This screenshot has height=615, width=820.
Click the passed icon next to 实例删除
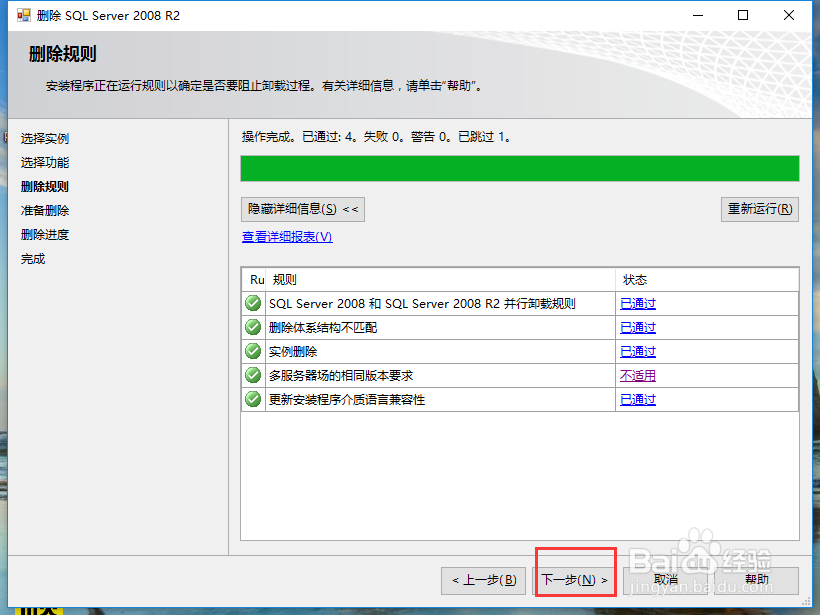pos(253,351)
